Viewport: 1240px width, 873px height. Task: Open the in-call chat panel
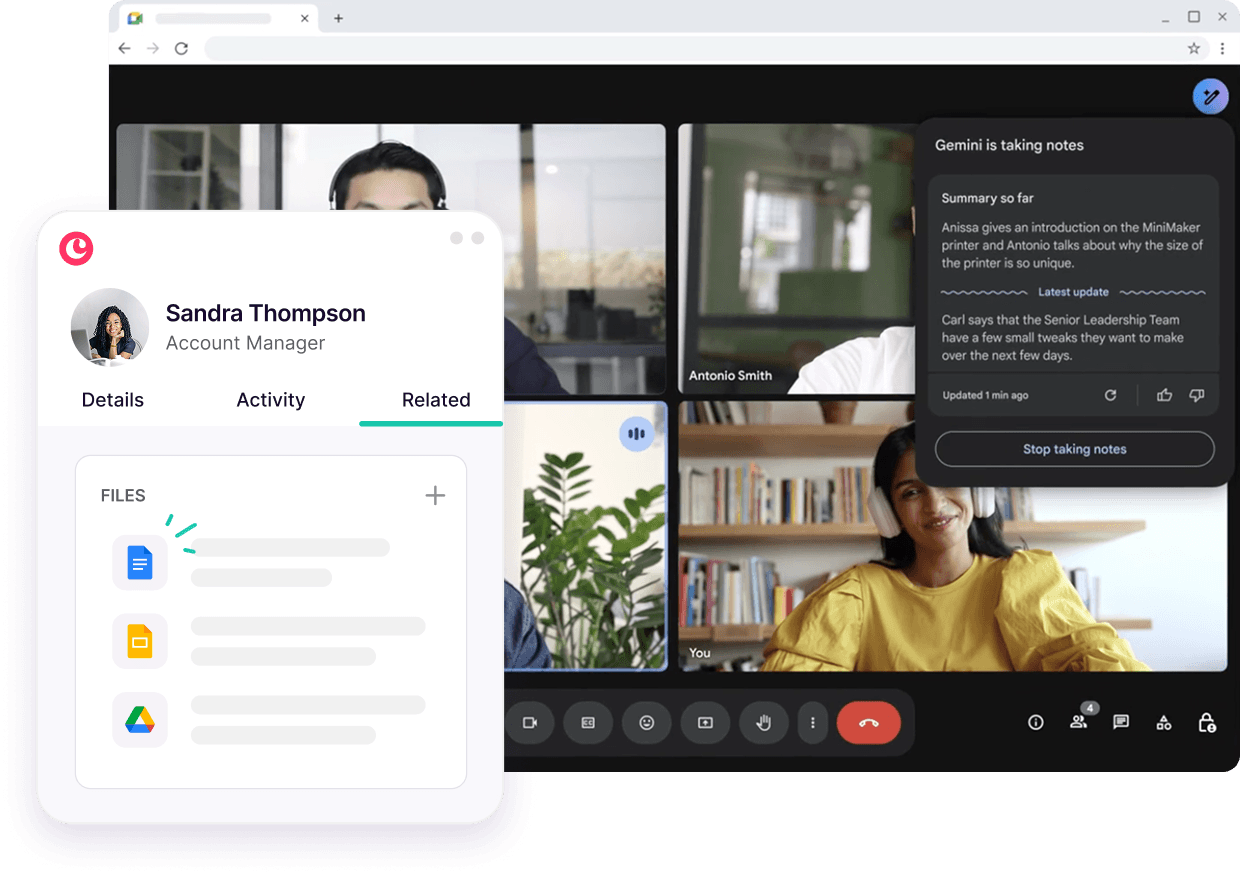coord(1121,722)
